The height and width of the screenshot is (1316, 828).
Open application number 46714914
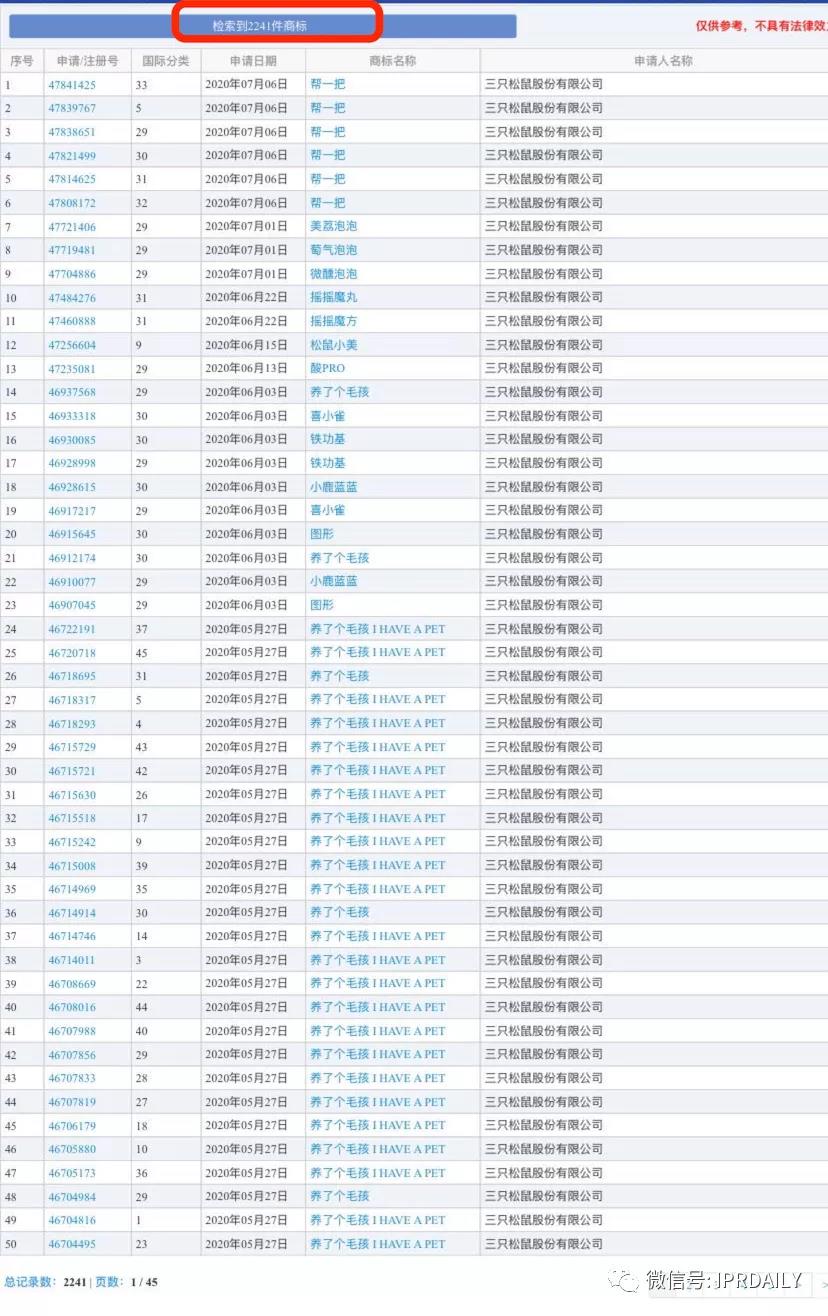click(x=72, y=913)
